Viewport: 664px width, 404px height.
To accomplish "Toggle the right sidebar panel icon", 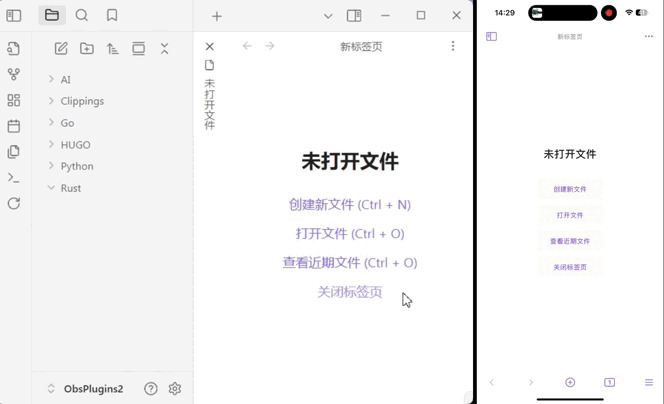I will (354, 16).
